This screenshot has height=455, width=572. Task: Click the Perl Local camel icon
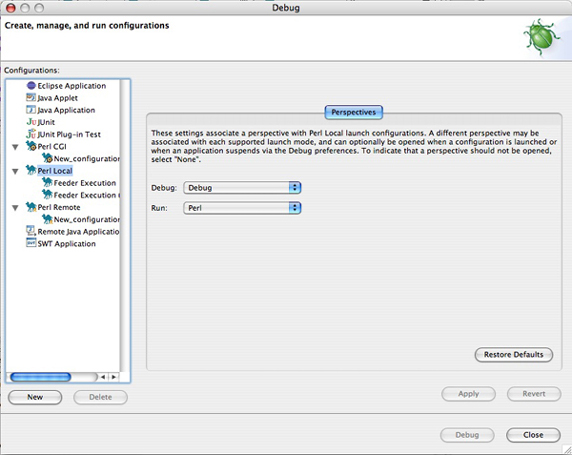(31, 170)
